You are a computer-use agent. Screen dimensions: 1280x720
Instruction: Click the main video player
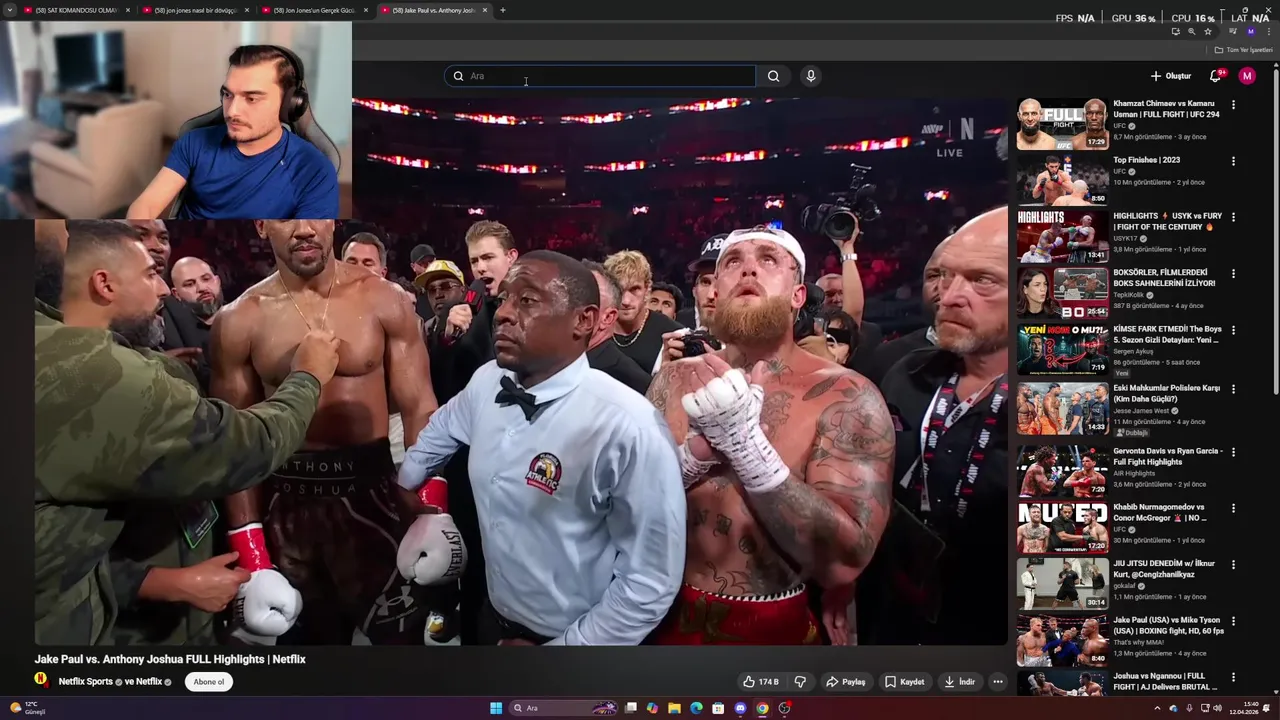coord(521,371)
